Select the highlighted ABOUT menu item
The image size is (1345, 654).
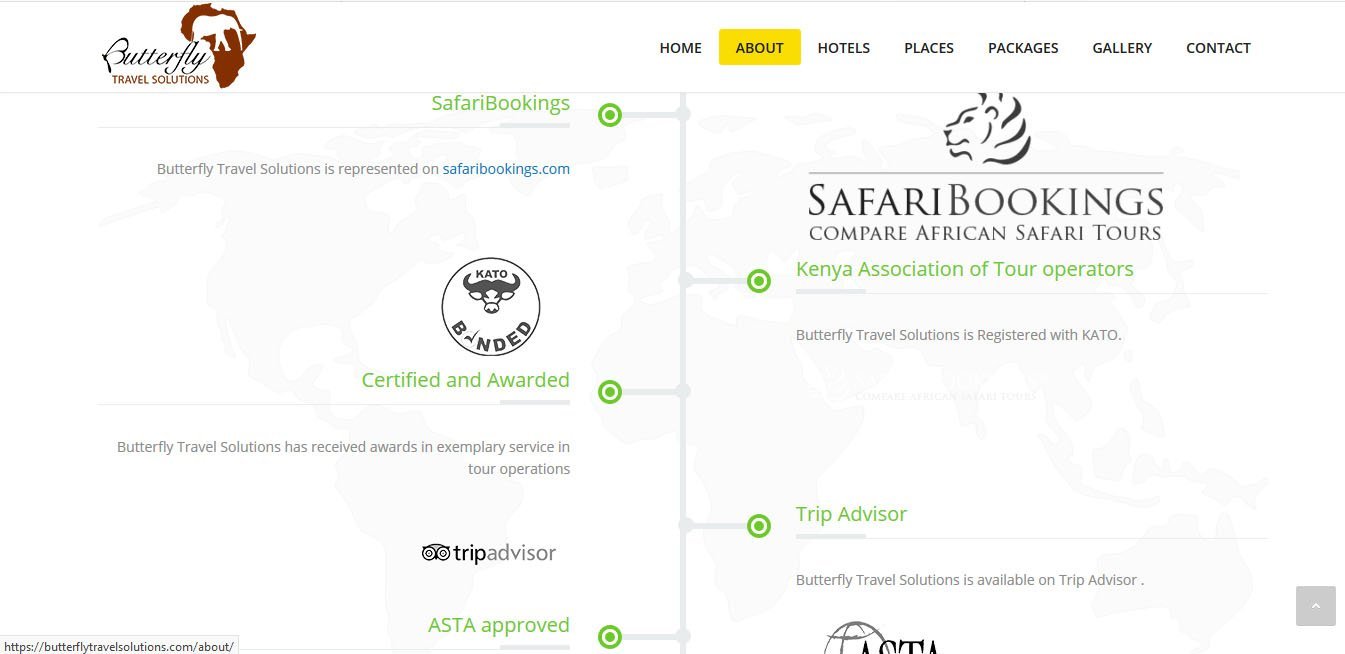coord(760,48)
